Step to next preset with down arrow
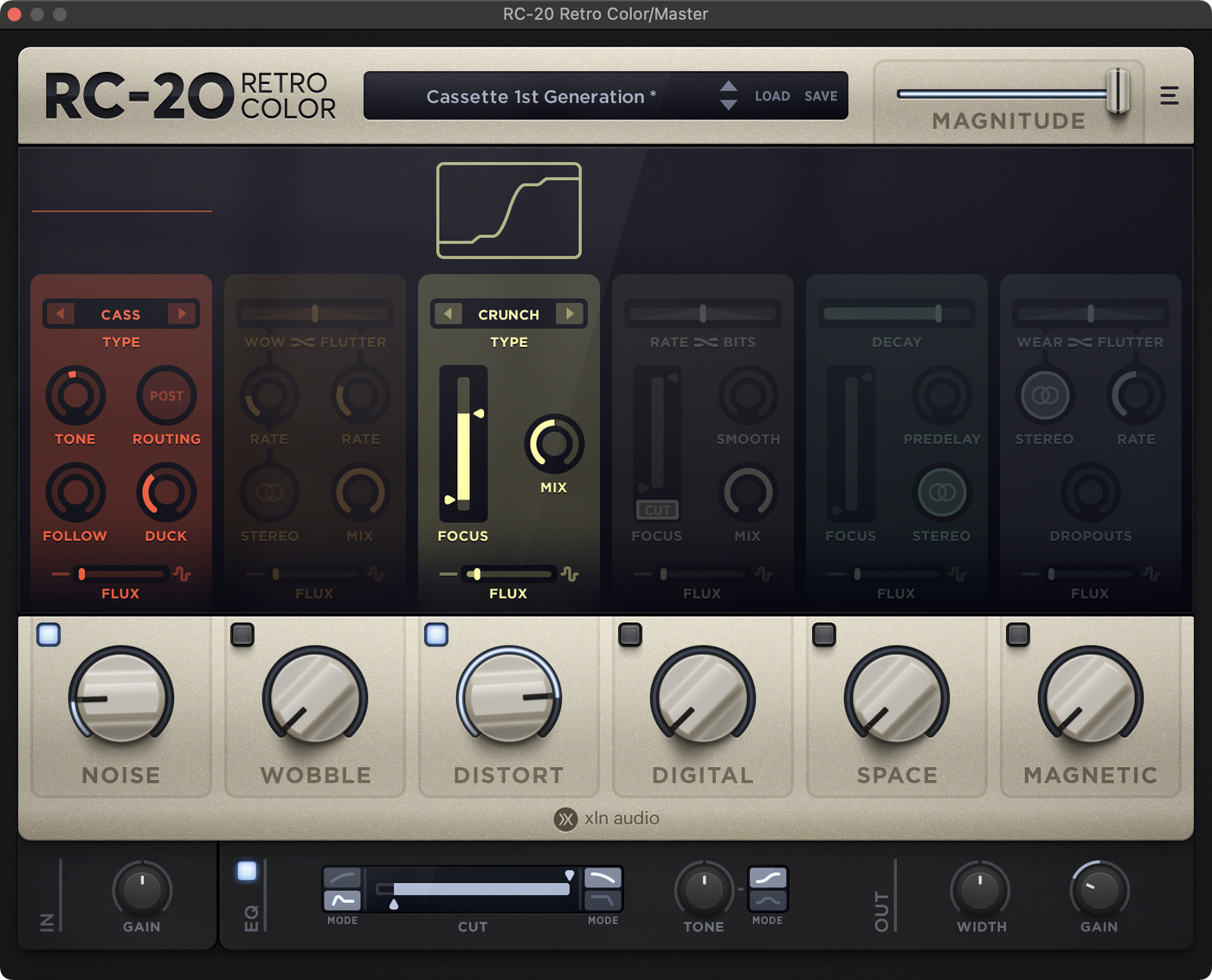Viewport: 1212px width, 980px height. [x=729, y=105]
